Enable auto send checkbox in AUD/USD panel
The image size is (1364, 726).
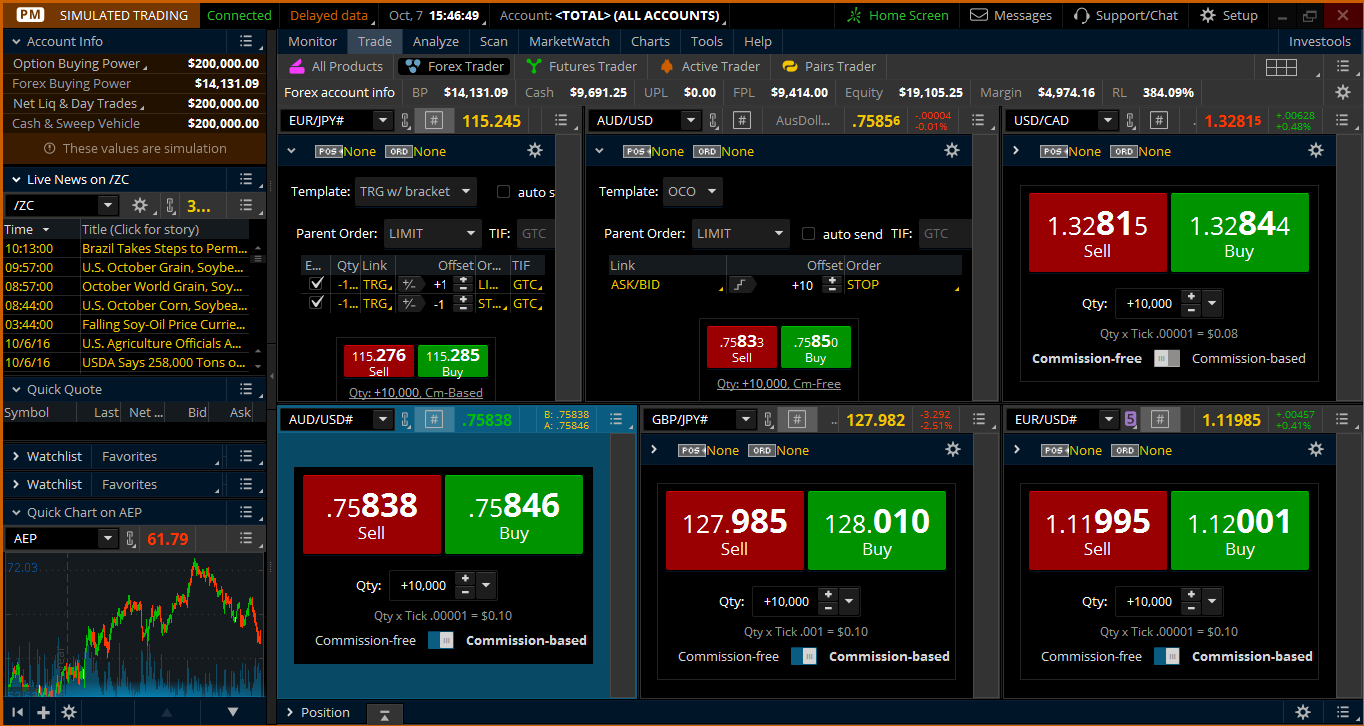click(809, 233)
